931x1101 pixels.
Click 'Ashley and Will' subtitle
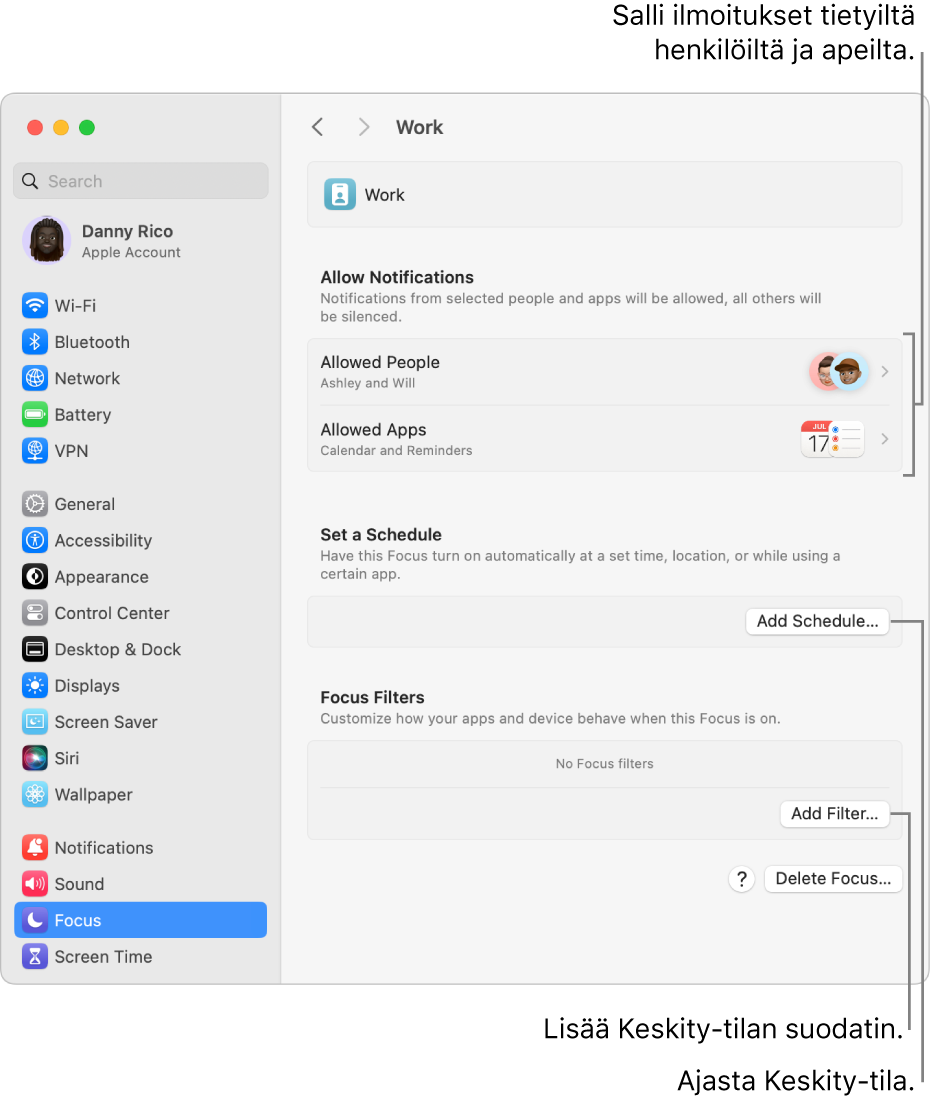[367, 383]
